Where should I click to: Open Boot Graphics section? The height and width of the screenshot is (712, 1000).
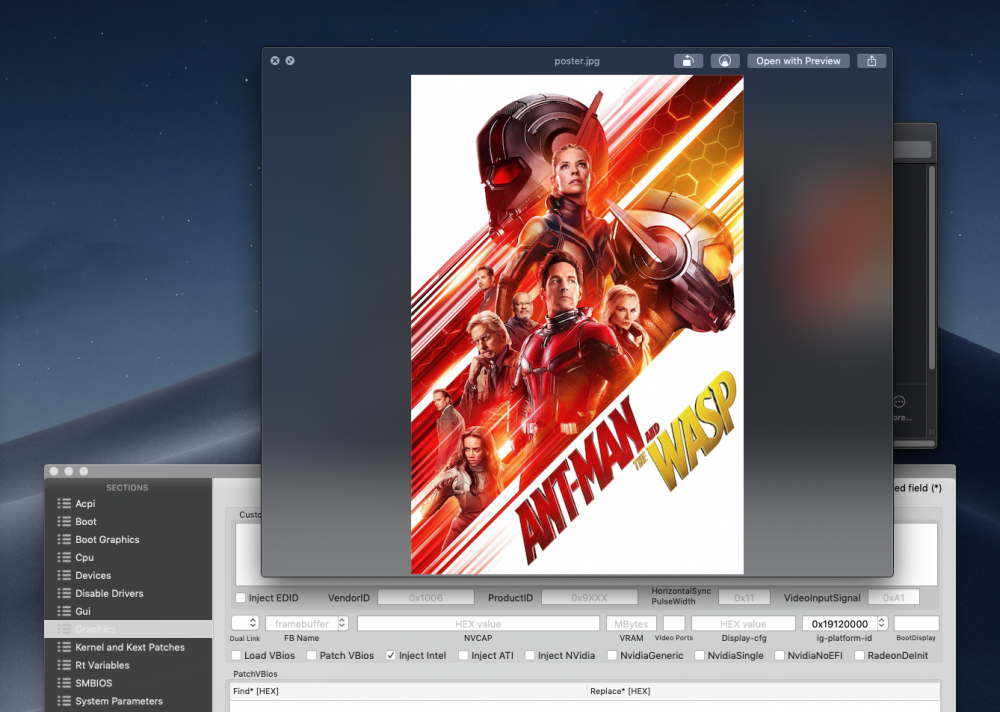click(x=128, y=539)
